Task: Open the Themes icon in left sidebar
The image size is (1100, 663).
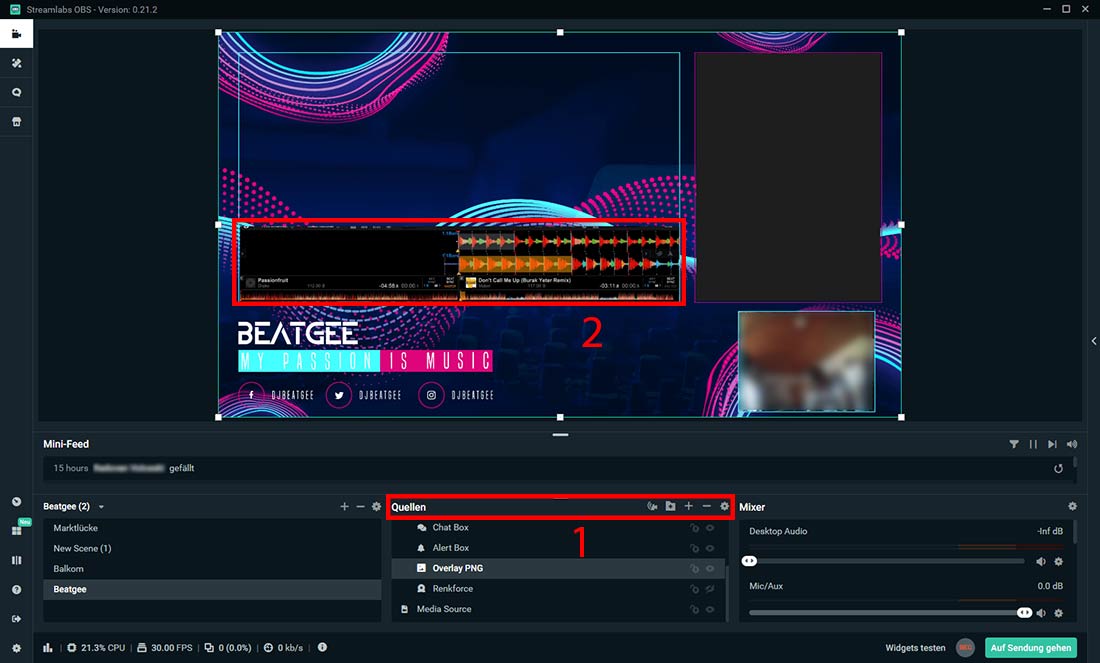Action: [x=16, y=63]
